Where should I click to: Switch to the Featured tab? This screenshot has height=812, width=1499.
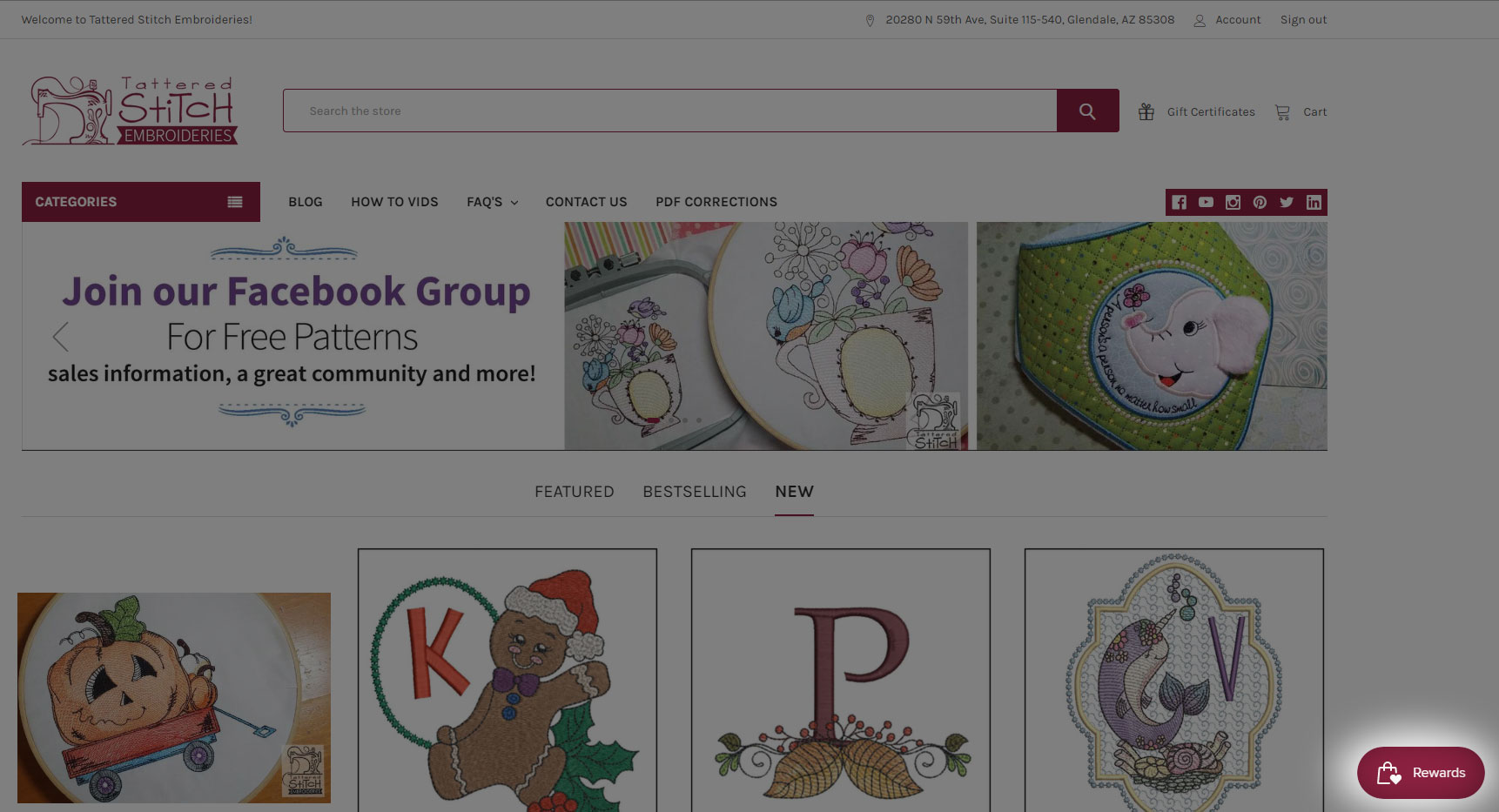point(575,492)
